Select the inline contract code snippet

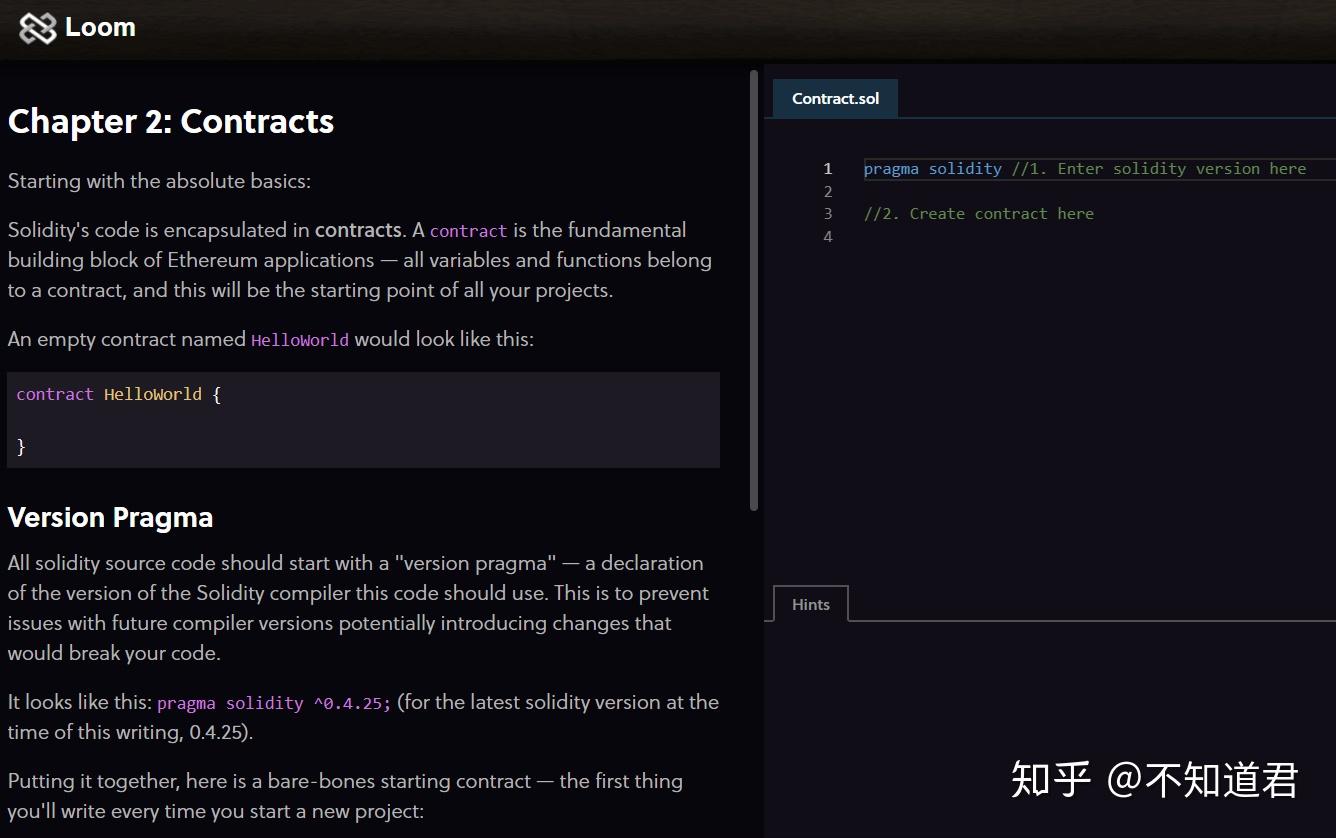click(x=468, y=230)
